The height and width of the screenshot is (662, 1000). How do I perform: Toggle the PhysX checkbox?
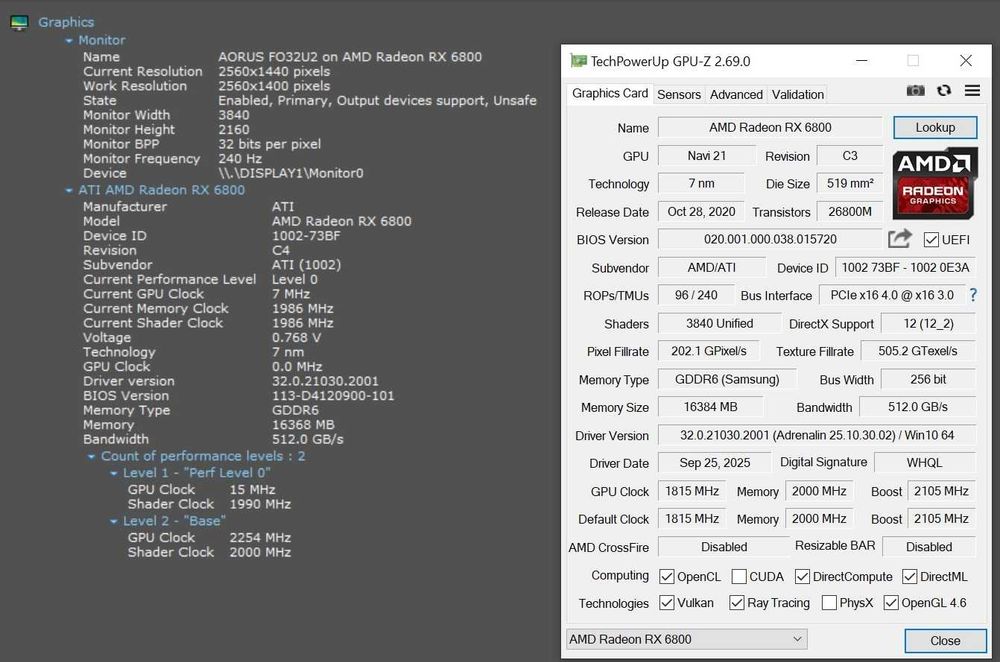[829, 603]
